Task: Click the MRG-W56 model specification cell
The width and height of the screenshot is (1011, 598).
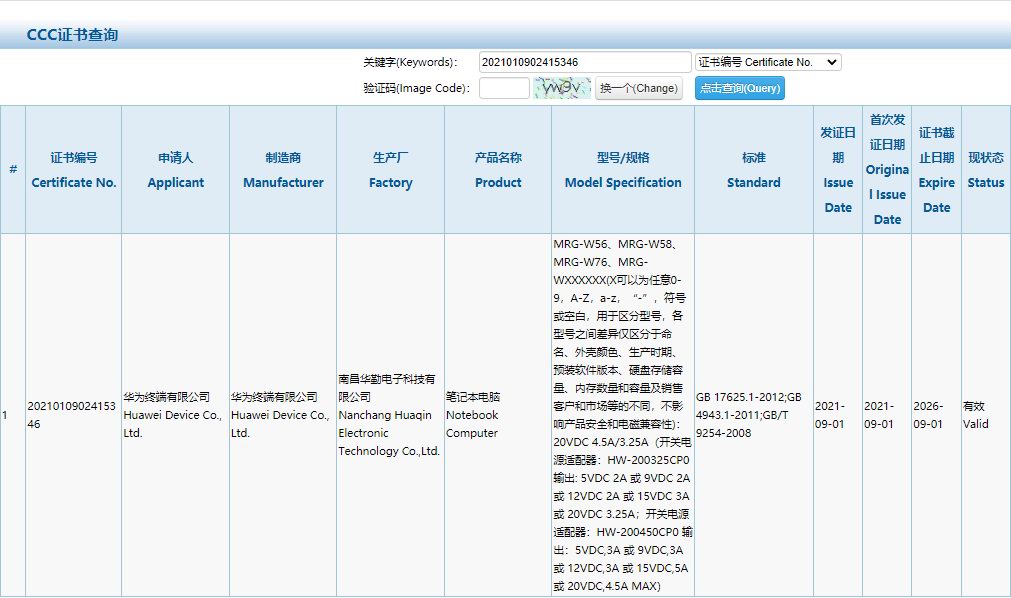Action: (x=623, y=415)
